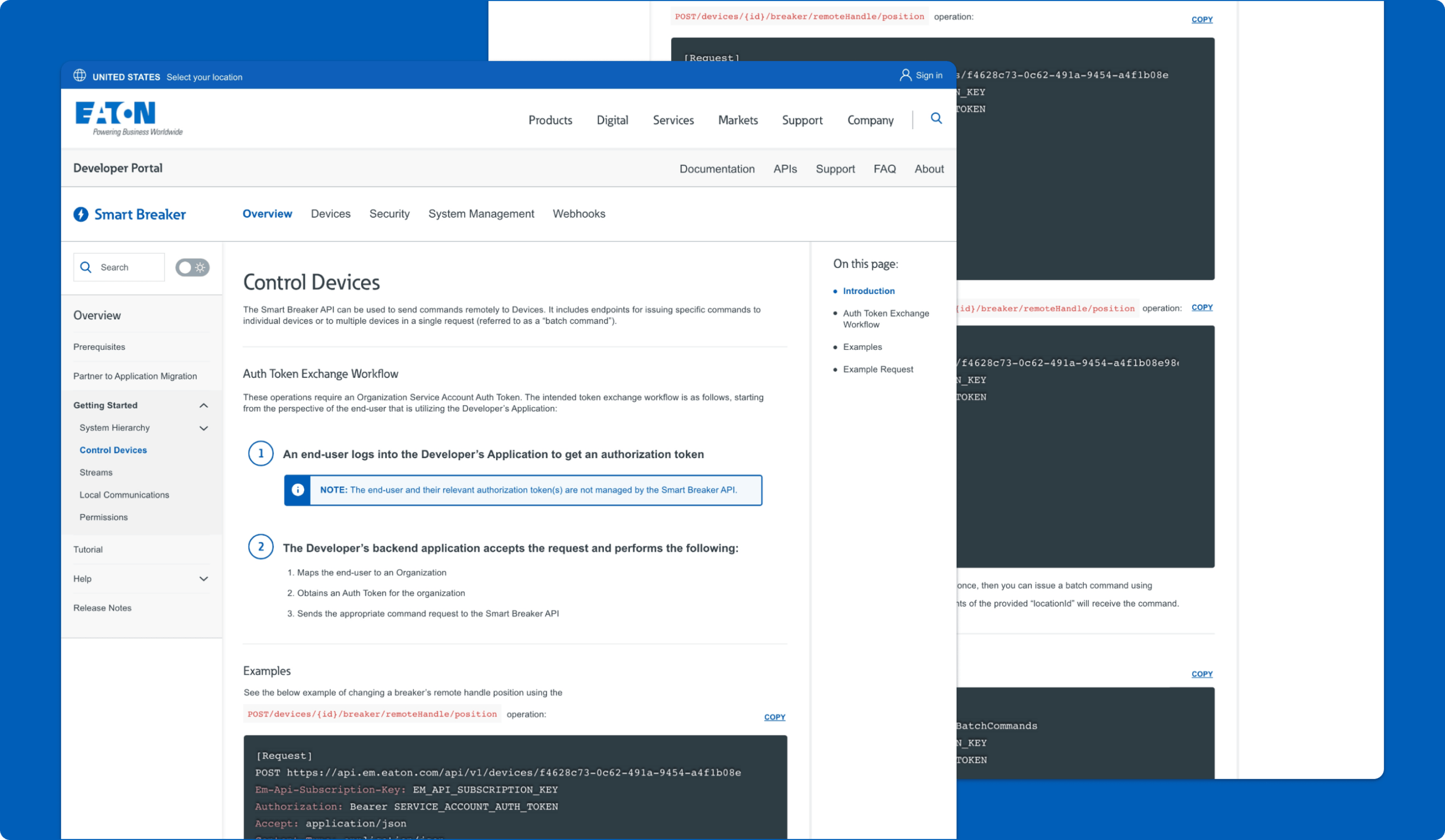The image size is (1445, 840).
Task: Open site search magnifier icon
Action: point(936,118)
